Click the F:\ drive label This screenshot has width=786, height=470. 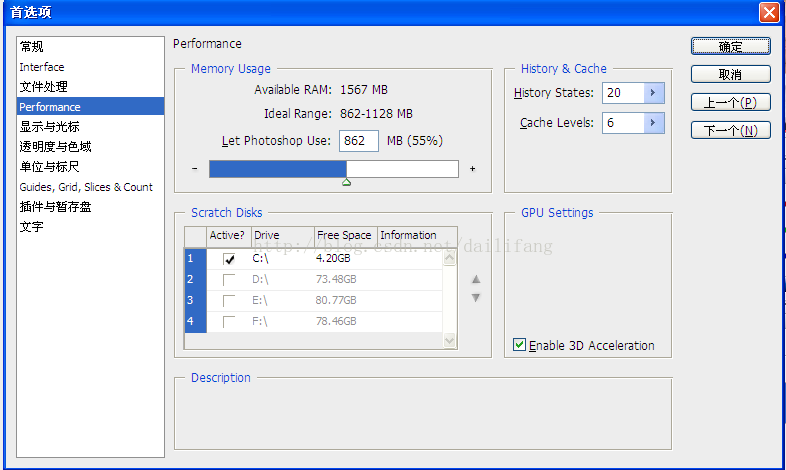[260, 322]
